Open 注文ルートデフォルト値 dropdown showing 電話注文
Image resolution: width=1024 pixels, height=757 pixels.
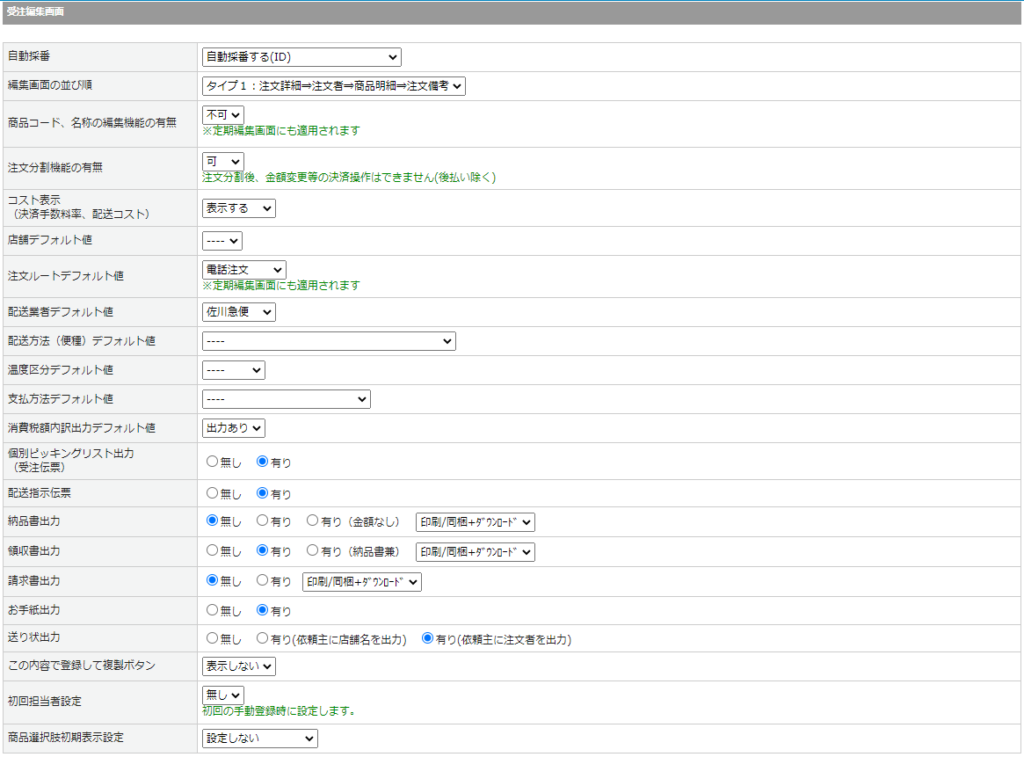click(x=244, y=269)
